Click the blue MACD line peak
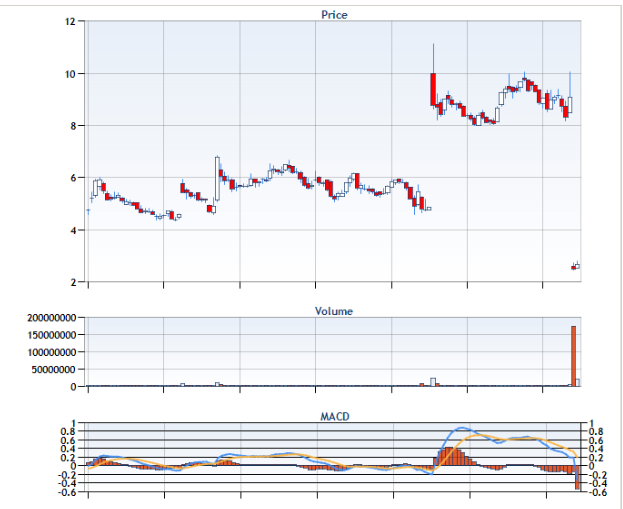This screenshot has height=509, width=623. pos(462,428)
